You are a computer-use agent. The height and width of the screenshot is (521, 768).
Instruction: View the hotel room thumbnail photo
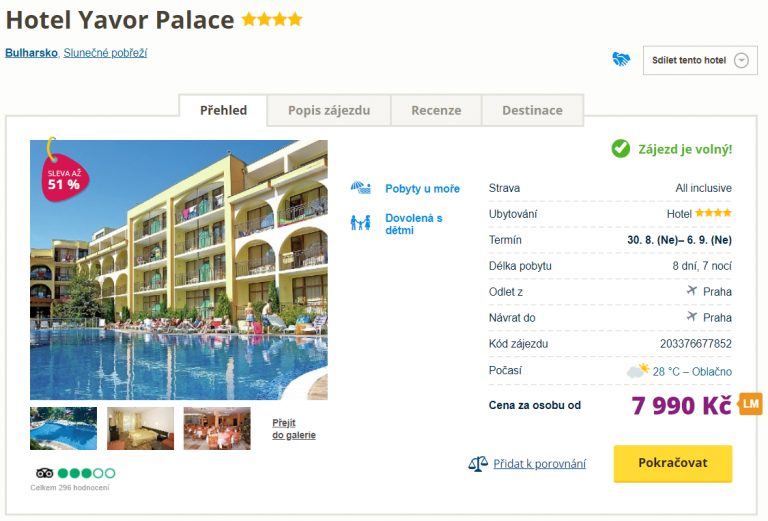(x=140, y=428)
